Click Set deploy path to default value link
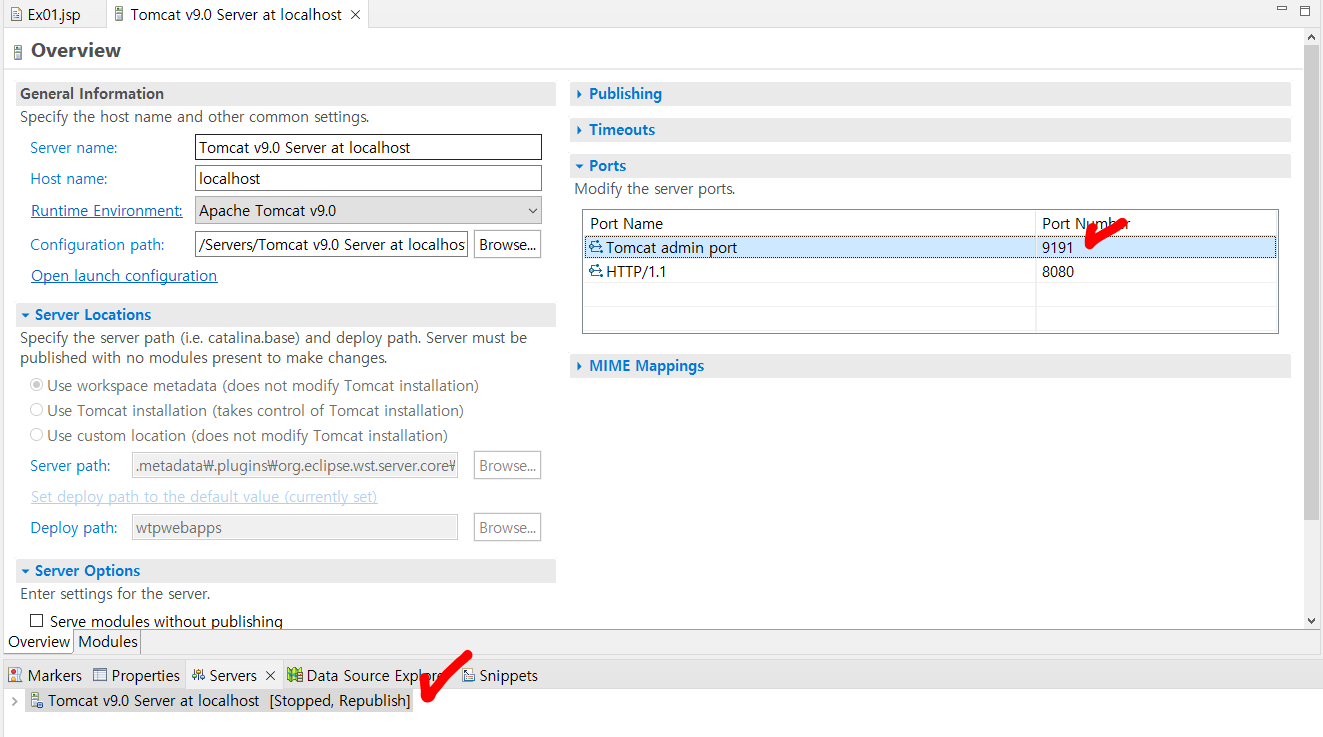This screenshot has width=1323, height=737. [204, 496]
